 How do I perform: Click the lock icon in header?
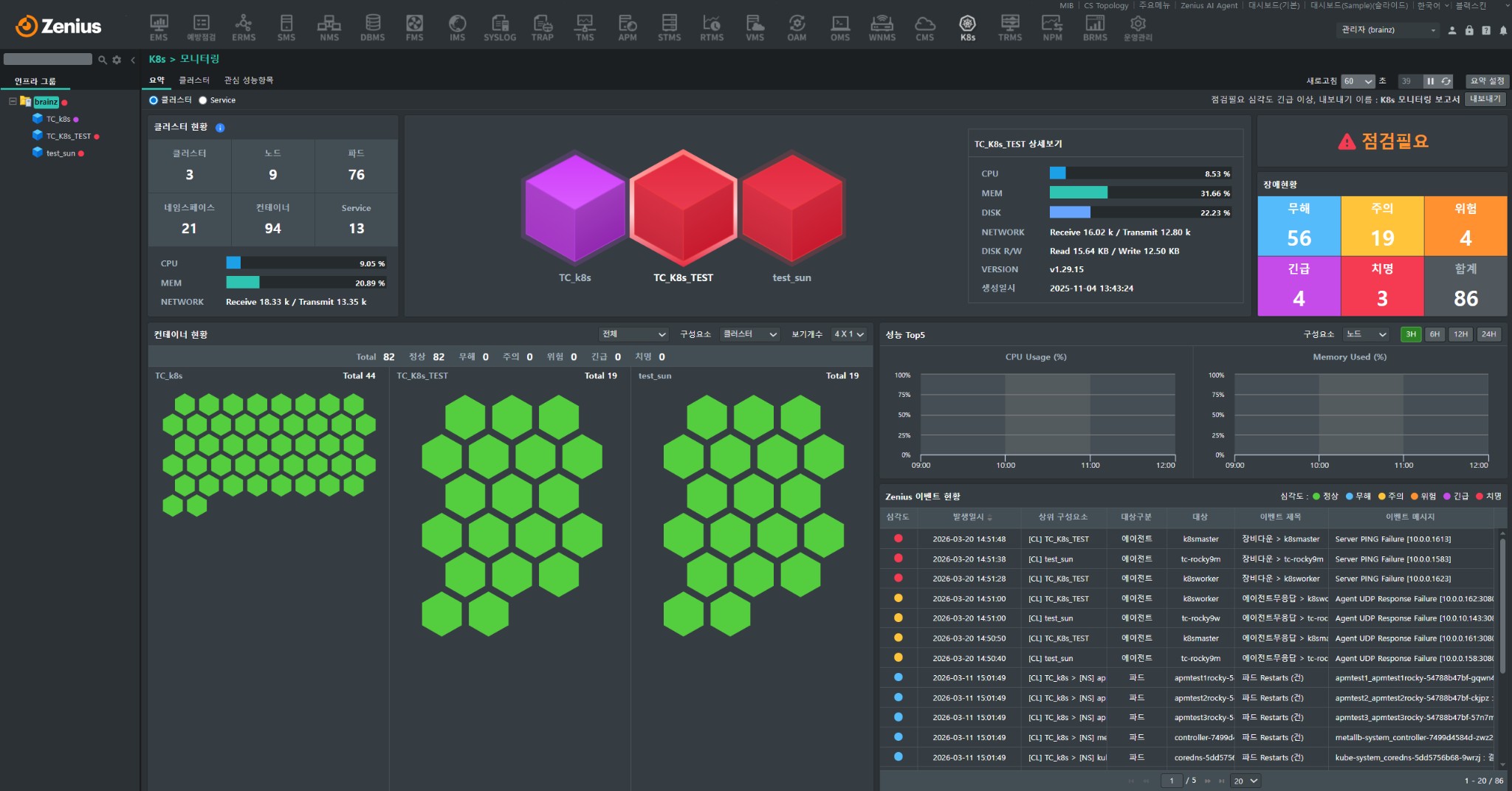point(1469,30)
